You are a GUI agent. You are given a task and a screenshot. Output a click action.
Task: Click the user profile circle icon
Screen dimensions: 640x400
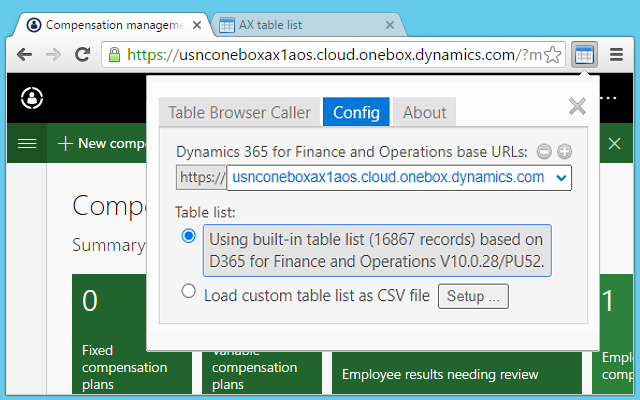(33, 98)
